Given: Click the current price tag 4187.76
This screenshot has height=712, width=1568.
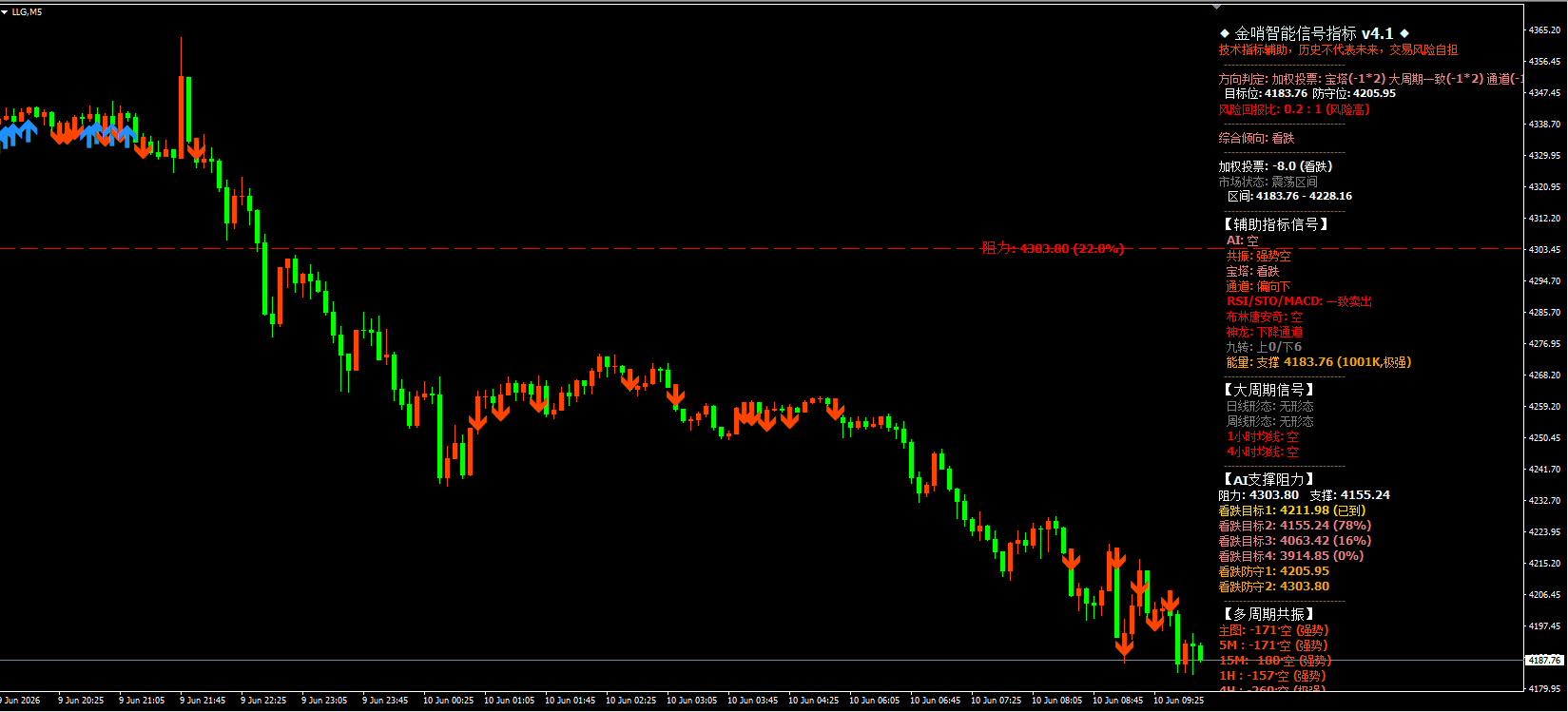Looking at the screenshot, I should (1544, 660).
